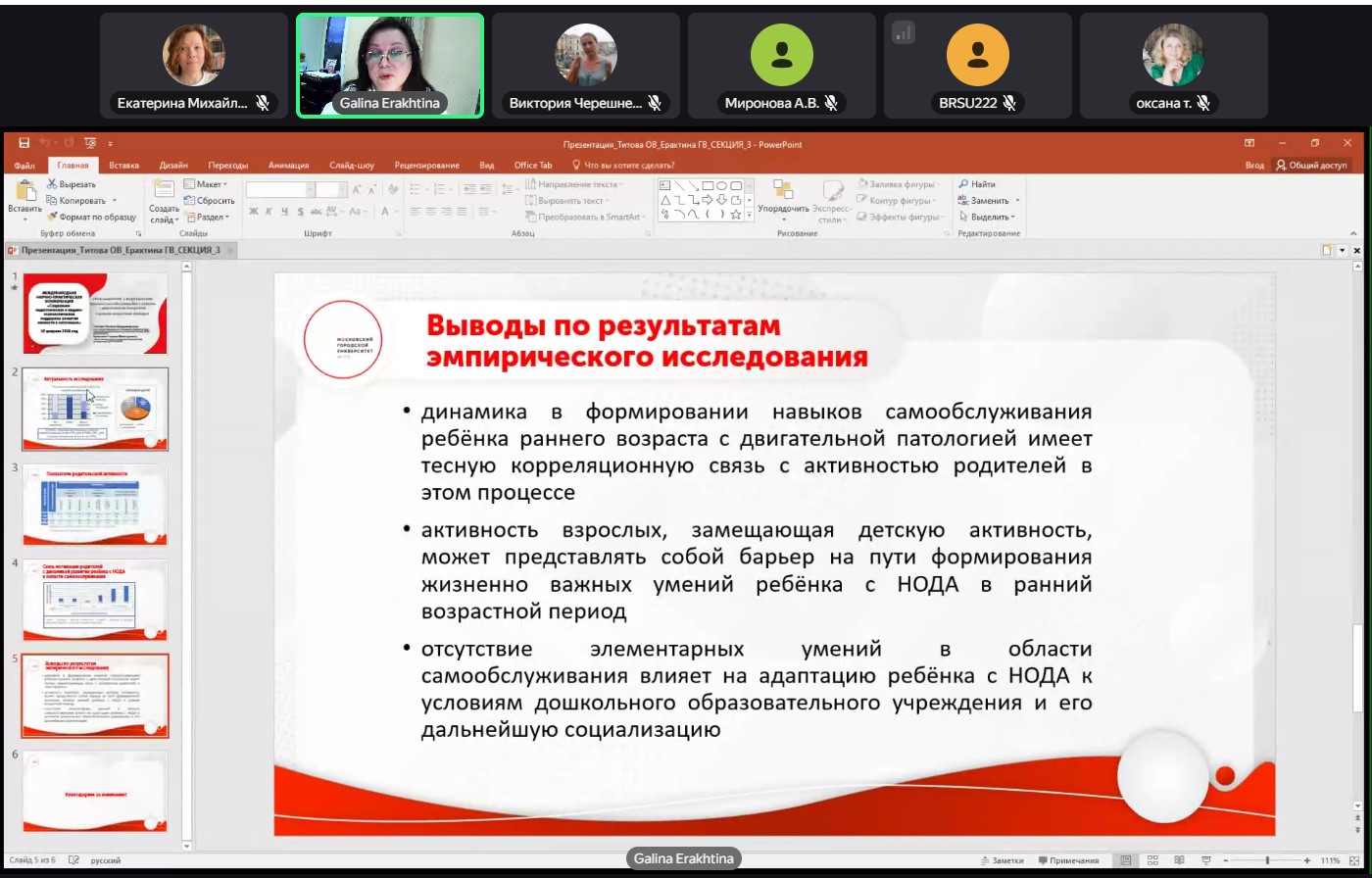This screenshot has width=1372, height=878.
Task: Click the Общий доступ share button
Action: coord(1311,166)
